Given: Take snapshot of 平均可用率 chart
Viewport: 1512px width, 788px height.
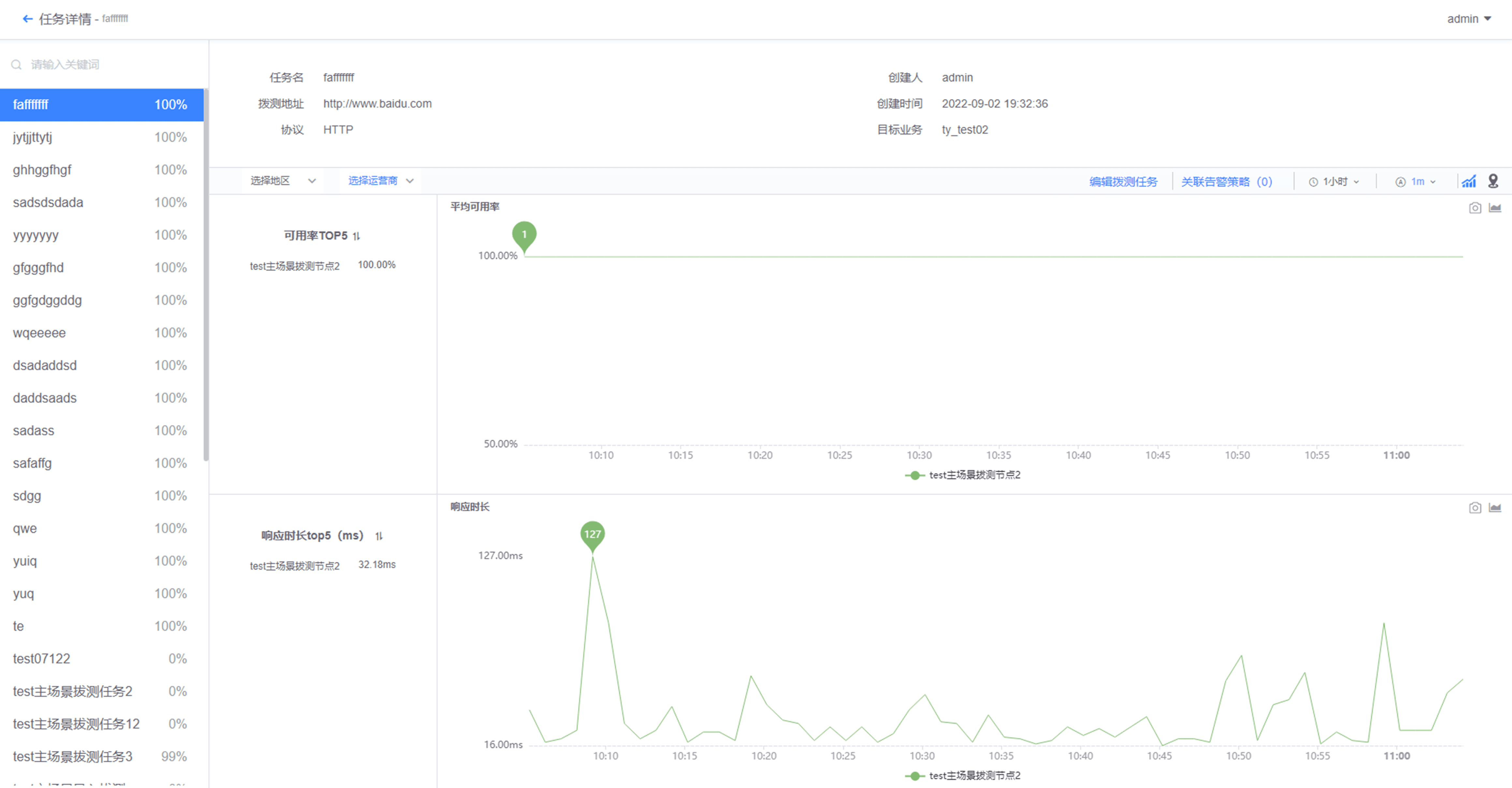Looking at the screenshot, I should pos(1475,208).
